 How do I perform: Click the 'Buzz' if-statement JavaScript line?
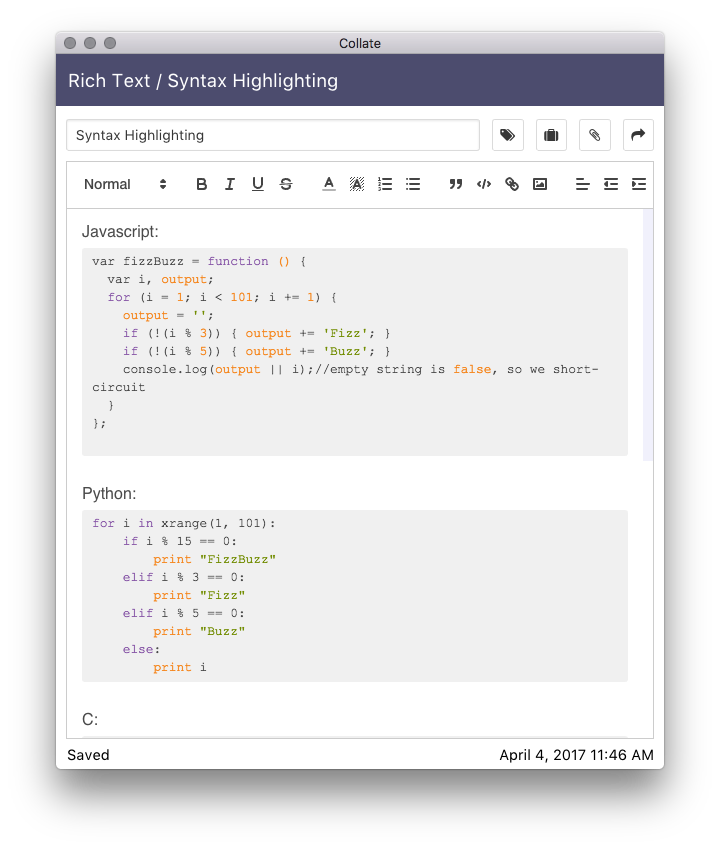[x=257, y=351]
